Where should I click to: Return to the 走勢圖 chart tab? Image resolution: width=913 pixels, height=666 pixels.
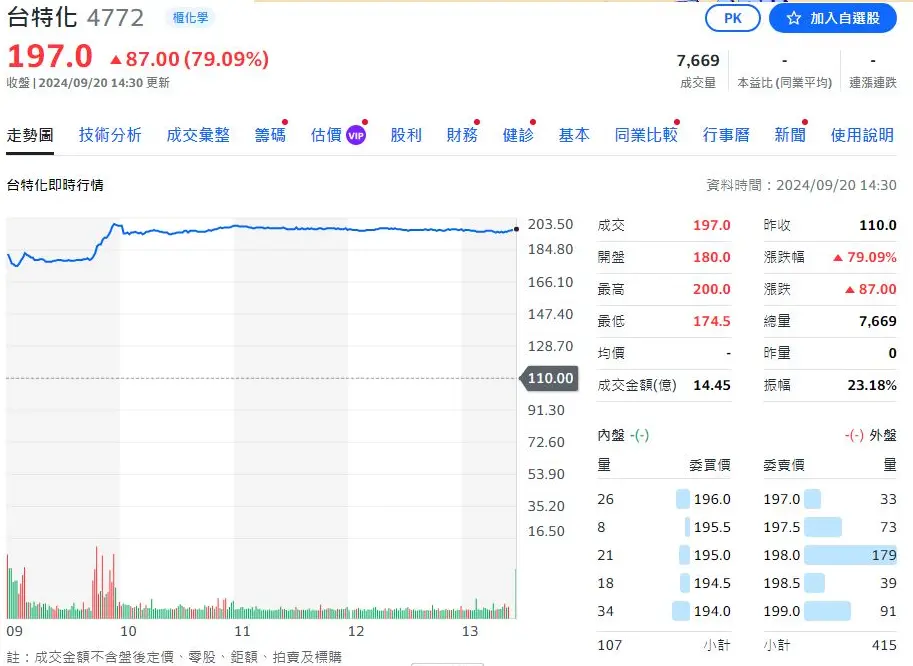[31, 134]
